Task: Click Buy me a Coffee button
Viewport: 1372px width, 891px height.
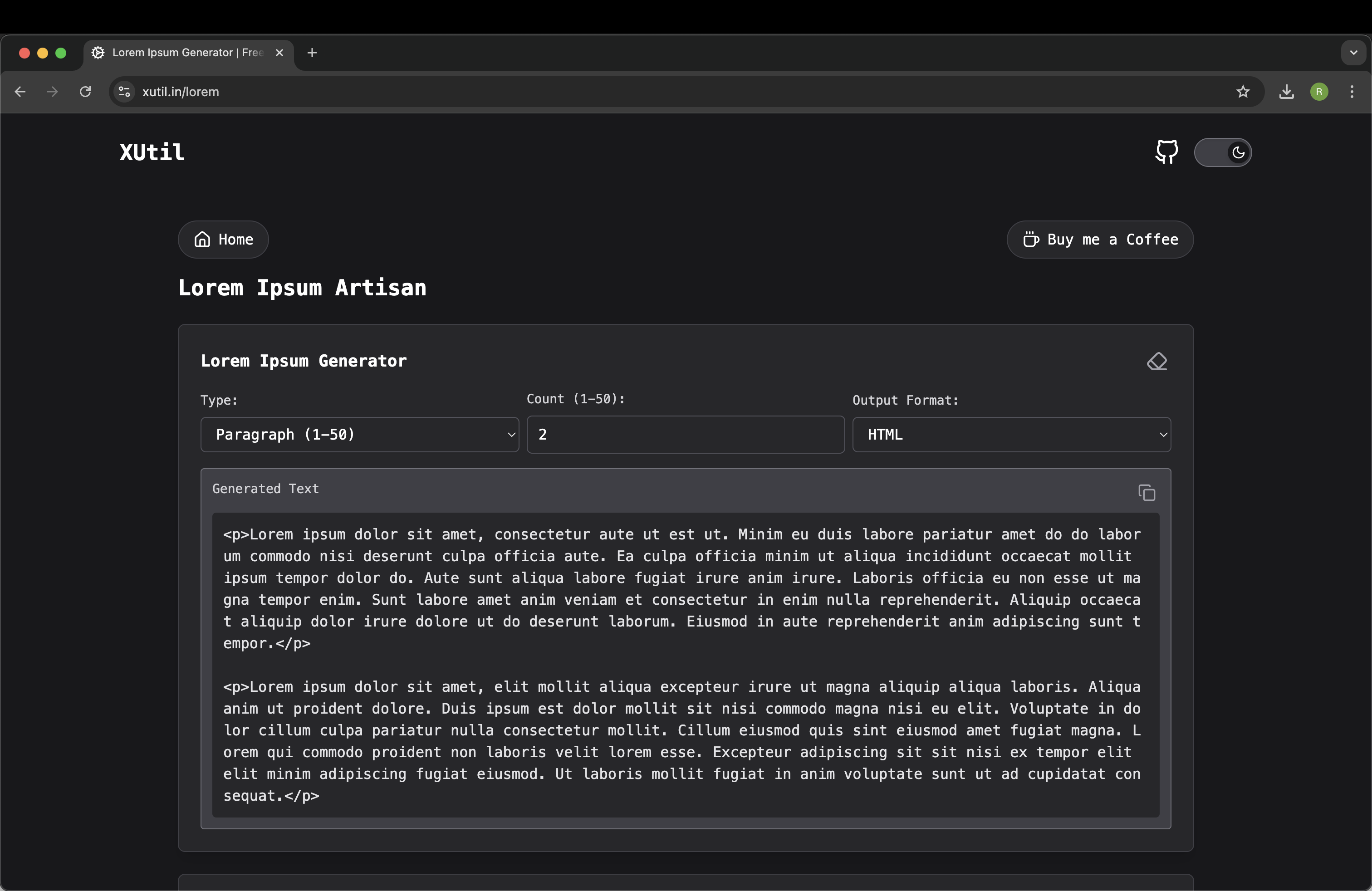Action: (1100, 239)
